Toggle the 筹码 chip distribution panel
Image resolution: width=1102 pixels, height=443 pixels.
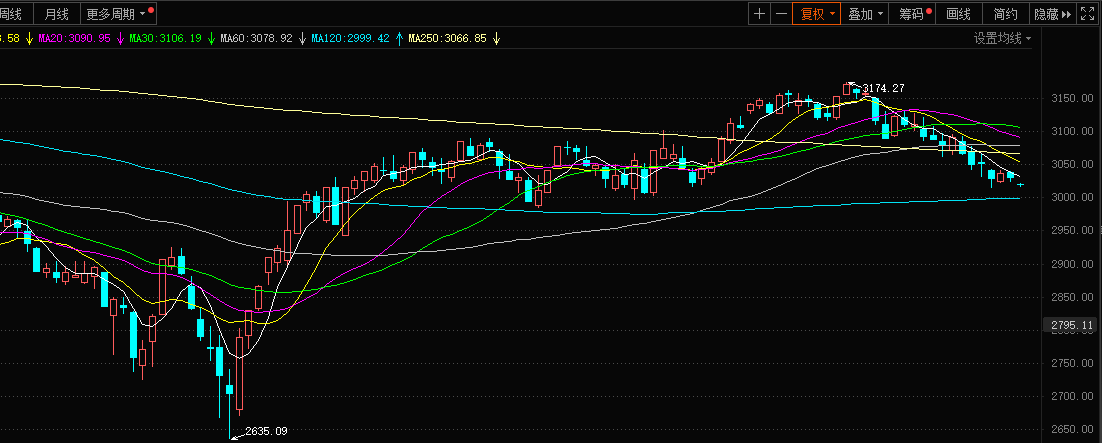click(x=914, y=14)
